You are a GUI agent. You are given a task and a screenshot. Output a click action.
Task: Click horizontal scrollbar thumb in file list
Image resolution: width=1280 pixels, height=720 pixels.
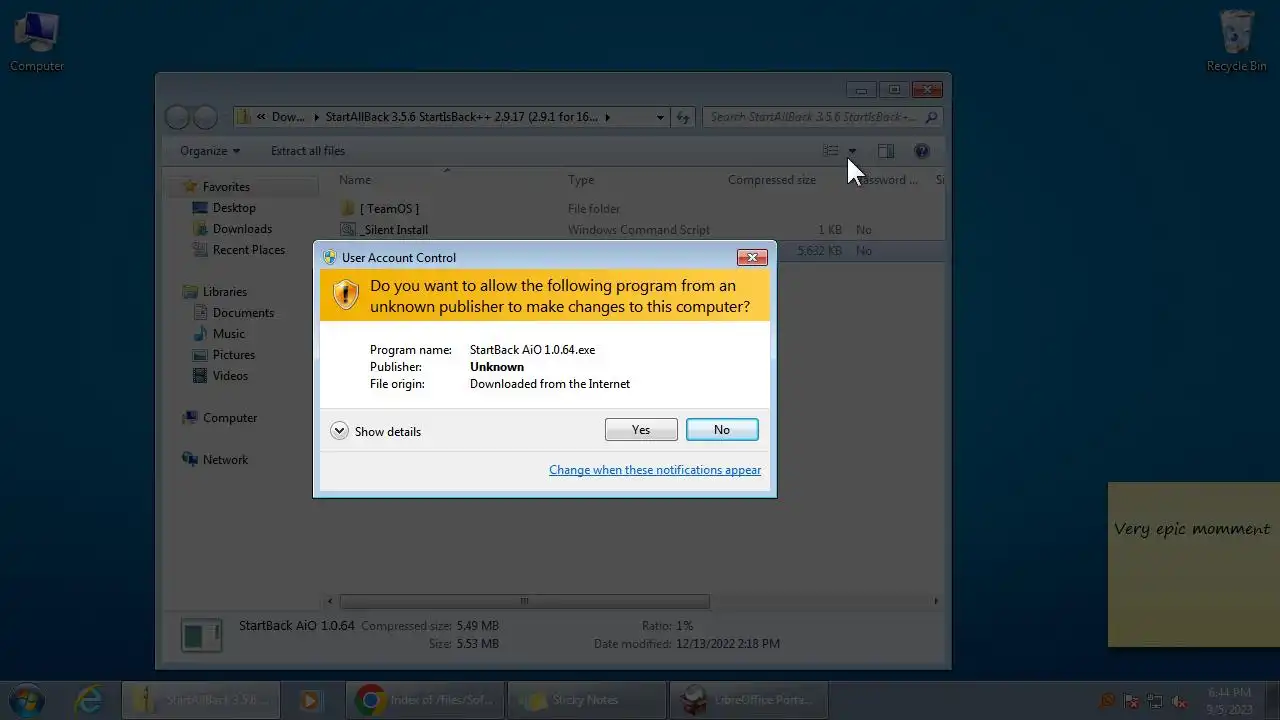tap(524, 601)
